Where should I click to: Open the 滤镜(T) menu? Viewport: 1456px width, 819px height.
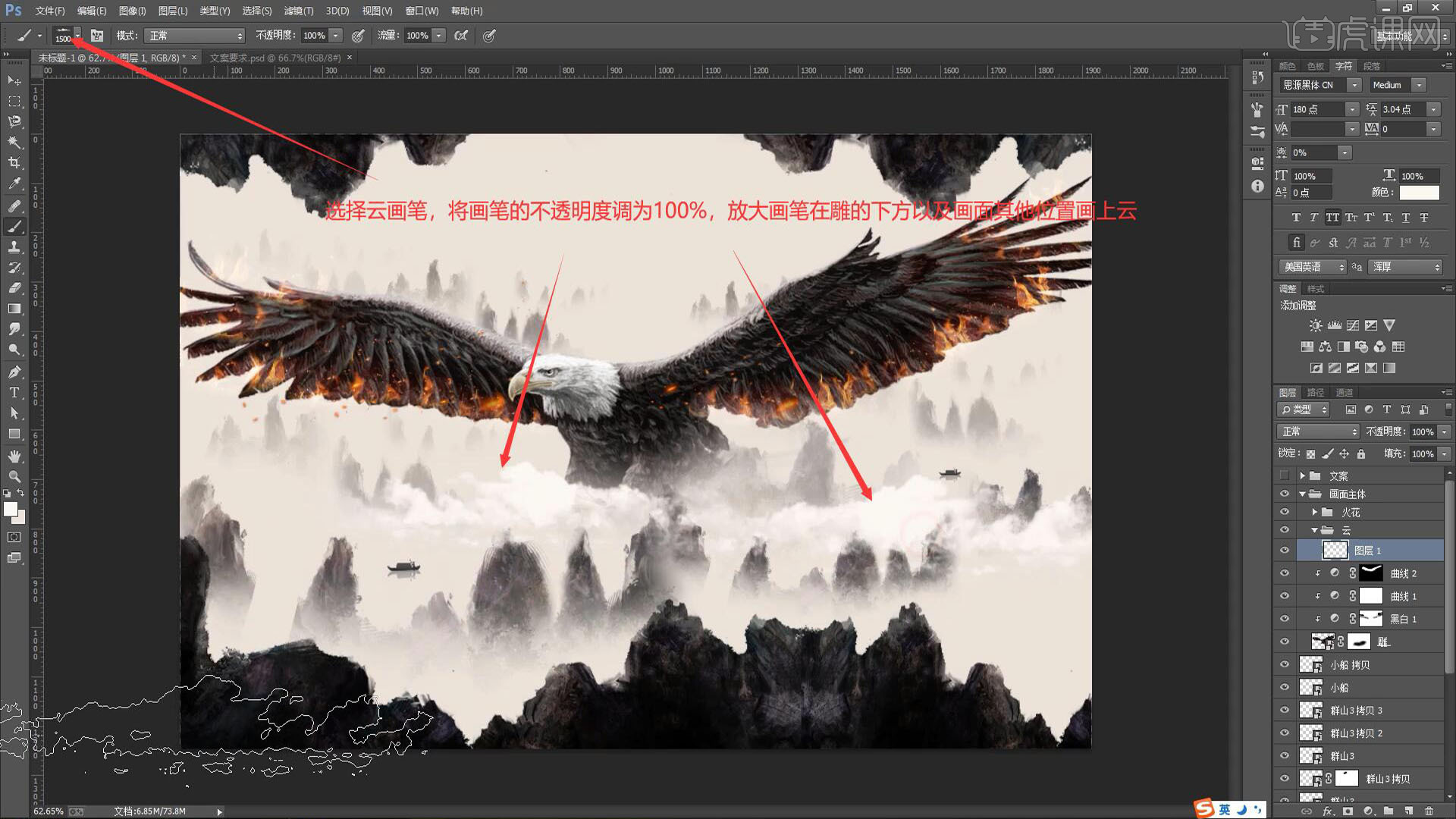point(298,11)
